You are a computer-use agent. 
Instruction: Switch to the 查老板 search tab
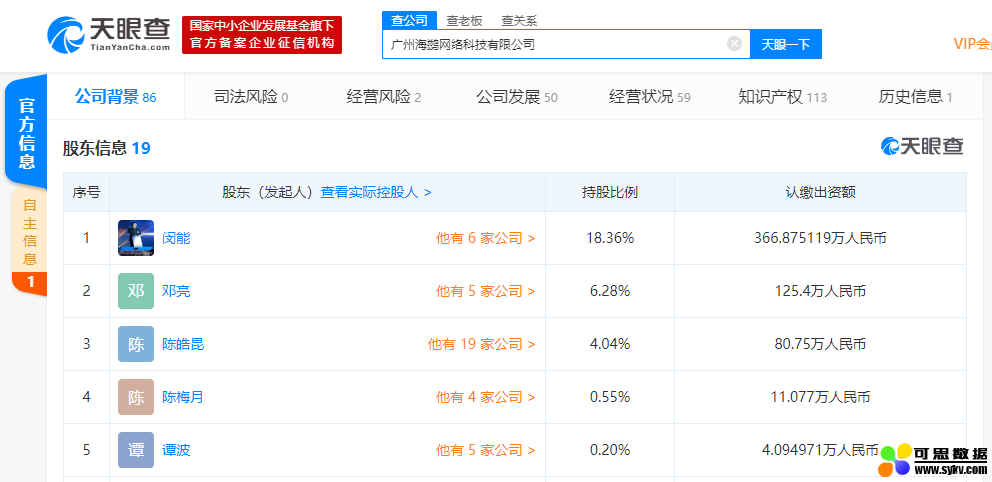465,20
